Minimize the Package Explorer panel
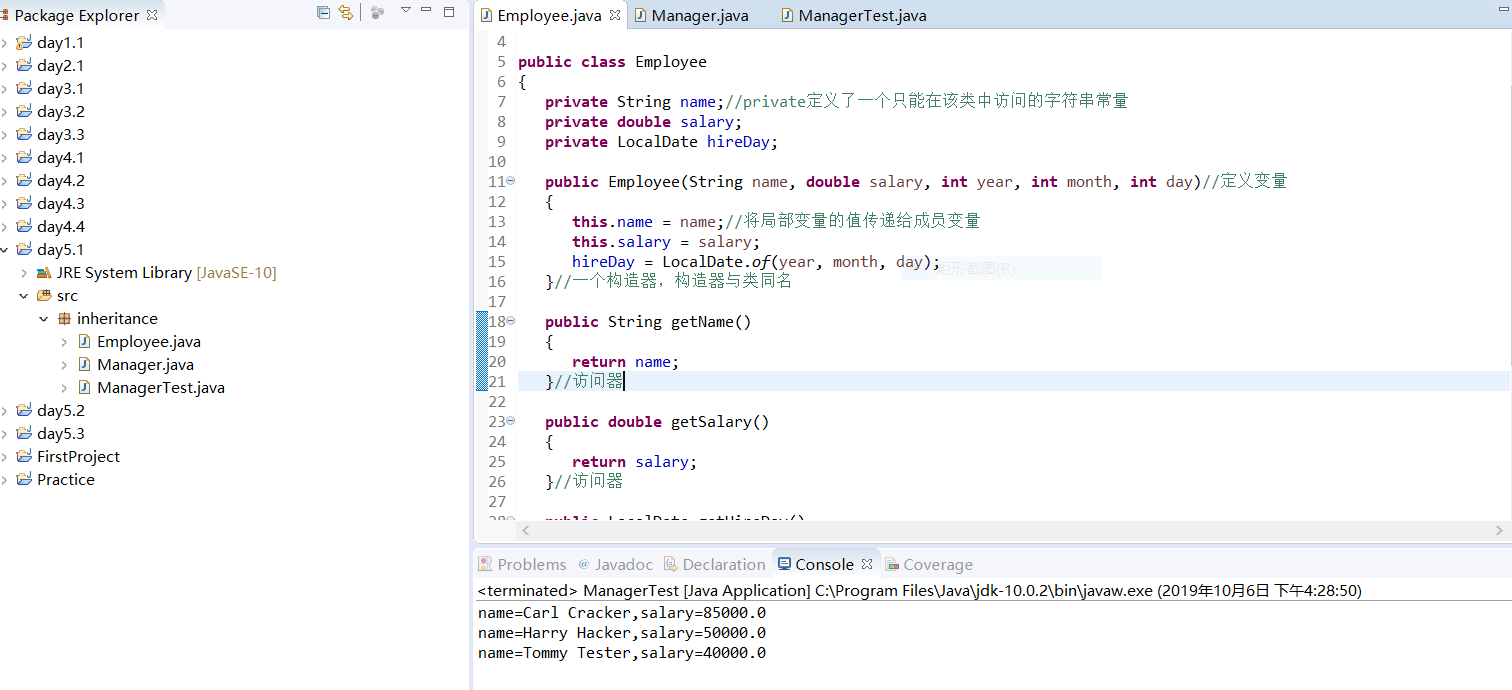 pos(427,10)
